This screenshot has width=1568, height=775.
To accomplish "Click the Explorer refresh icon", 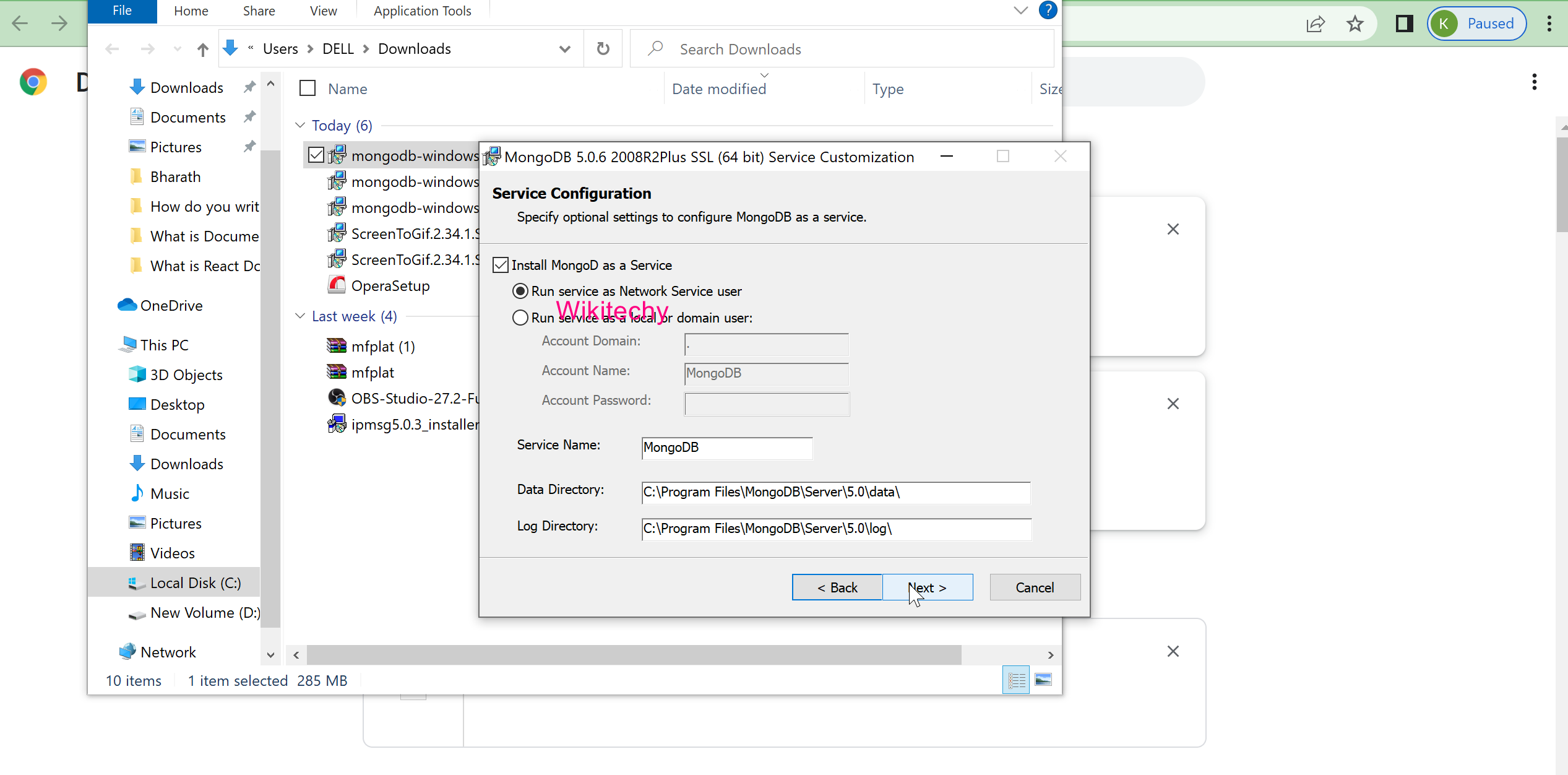I will (x=603, y=49).
